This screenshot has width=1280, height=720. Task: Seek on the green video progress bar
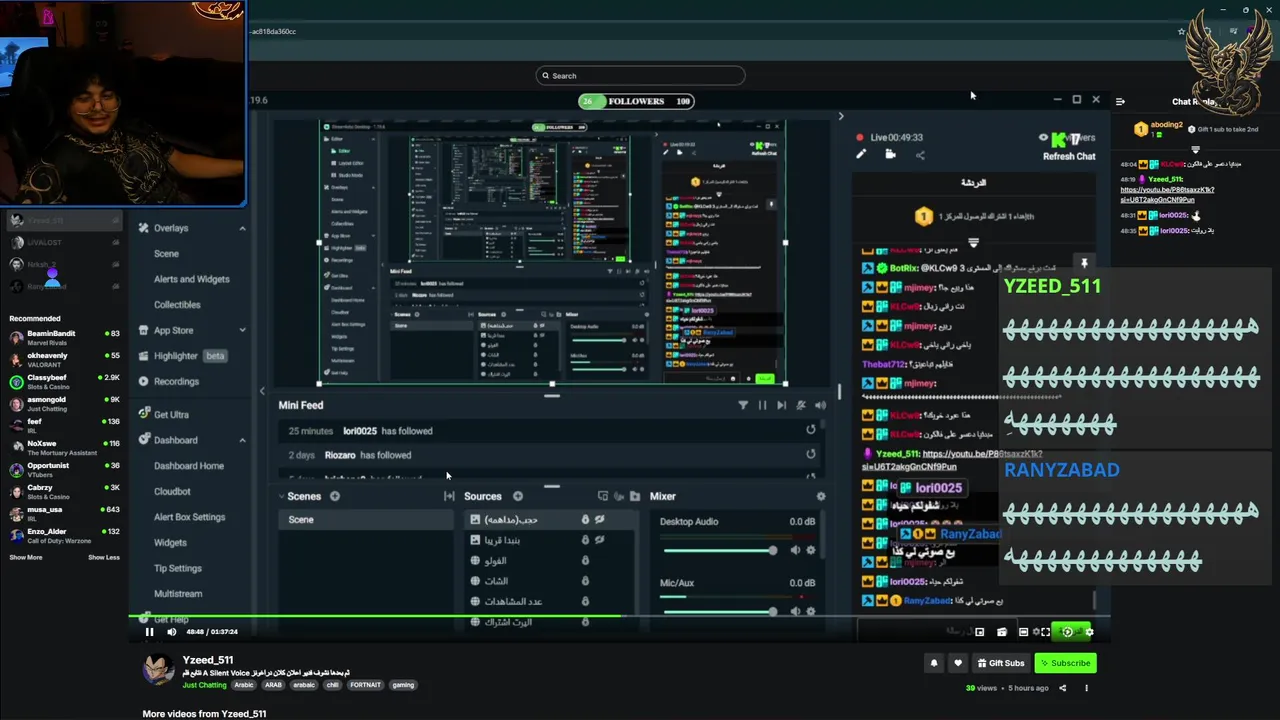618,617
